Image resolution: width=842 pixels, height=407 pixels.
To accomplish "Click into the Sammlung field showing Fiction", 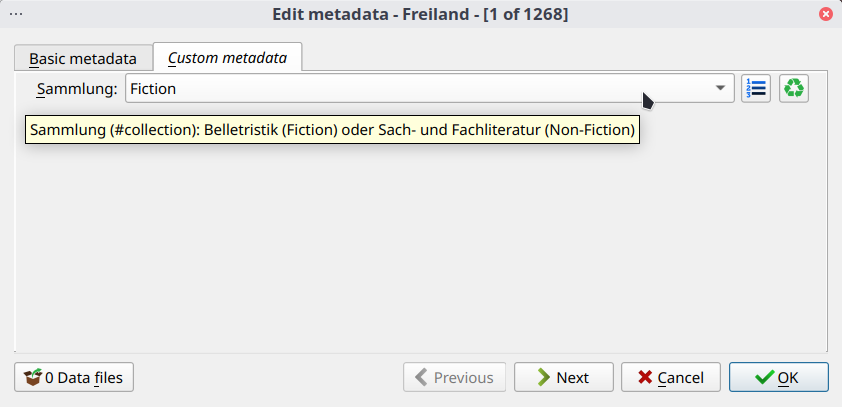I will (x=400, y=89).
